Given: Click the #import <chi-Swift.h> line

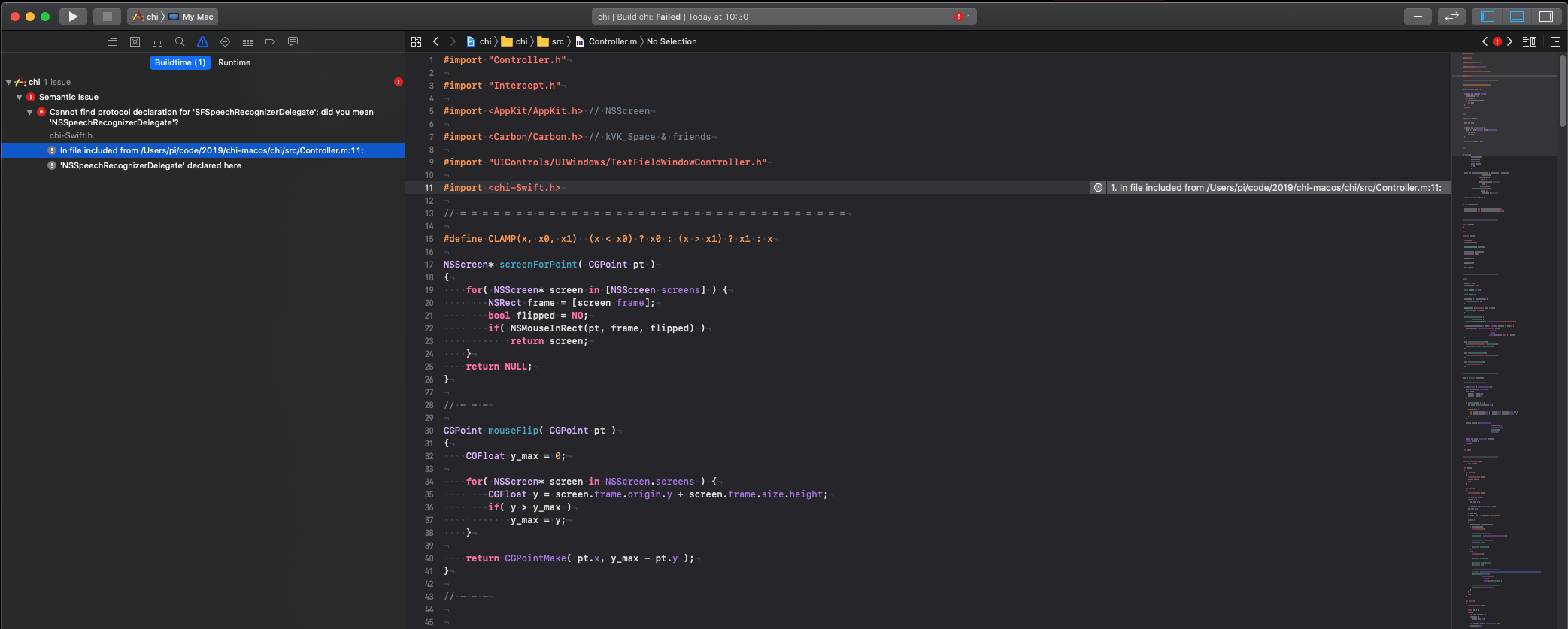Looking at the screenshot, I should [502, 188].
